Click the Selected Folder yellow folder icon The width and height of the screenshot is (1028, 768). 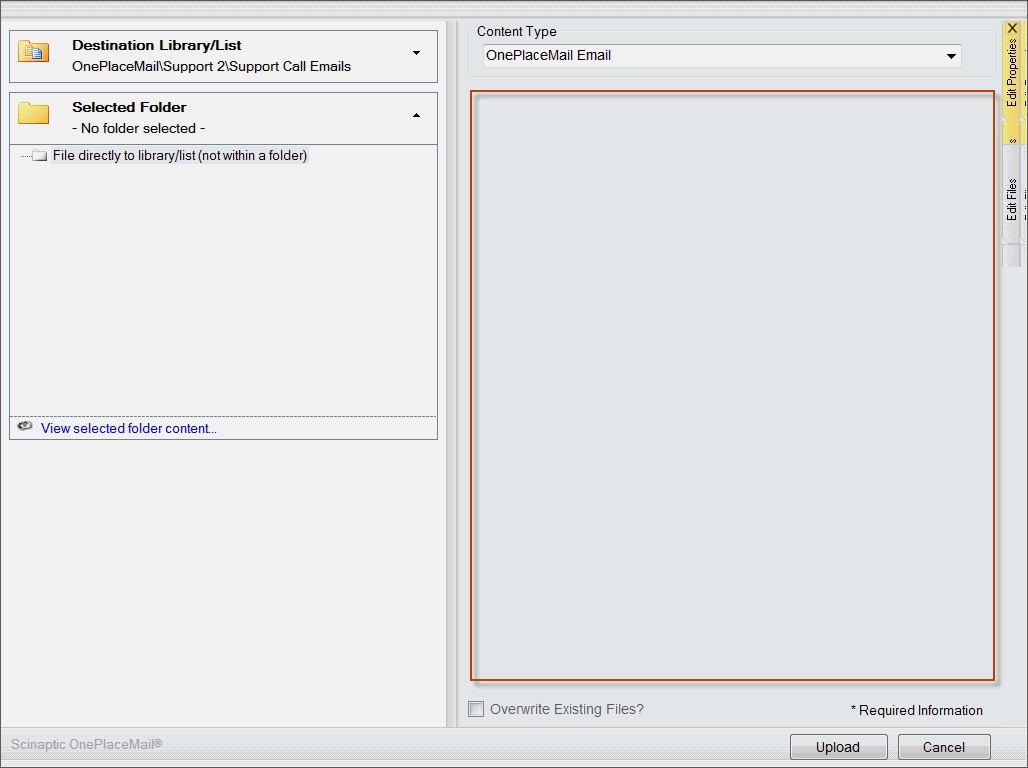coord(33,113)
